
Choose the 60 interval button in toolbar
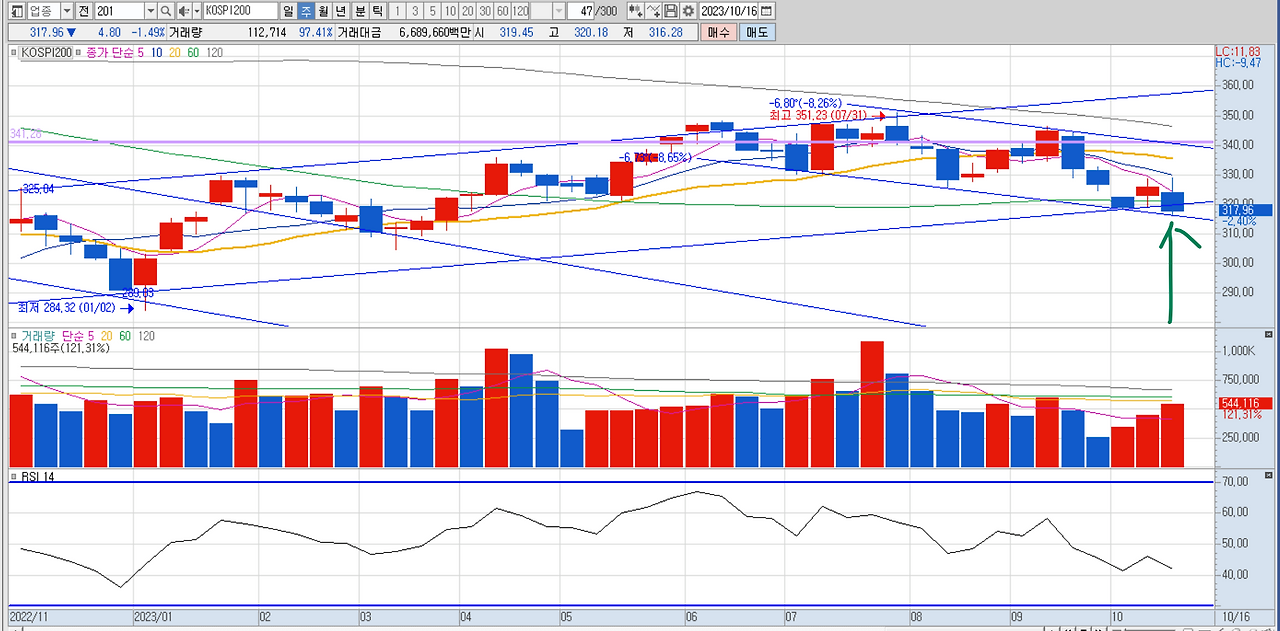(x=502, y=10)
